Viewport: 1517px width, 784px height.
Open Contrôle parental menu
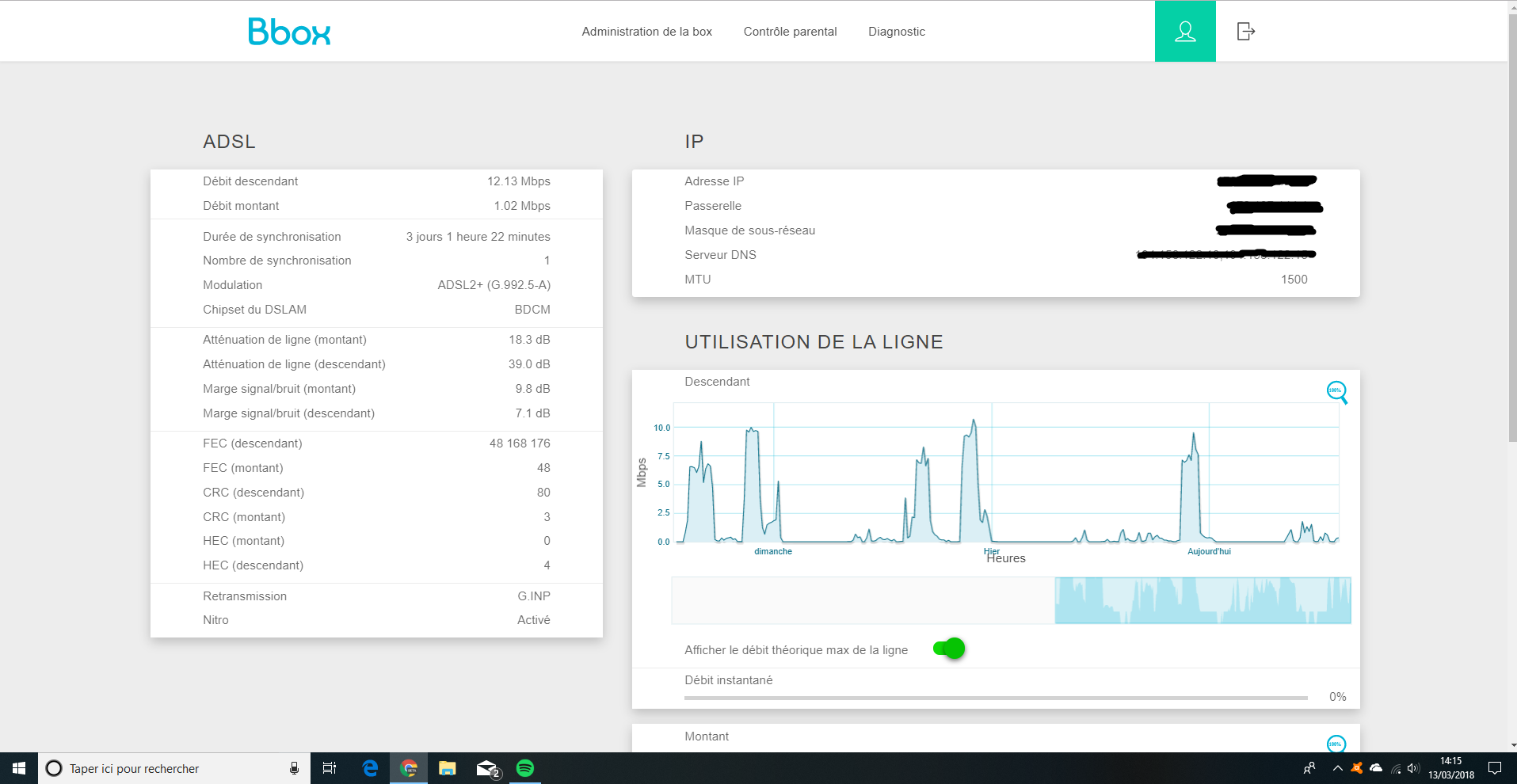click(790, 32)
